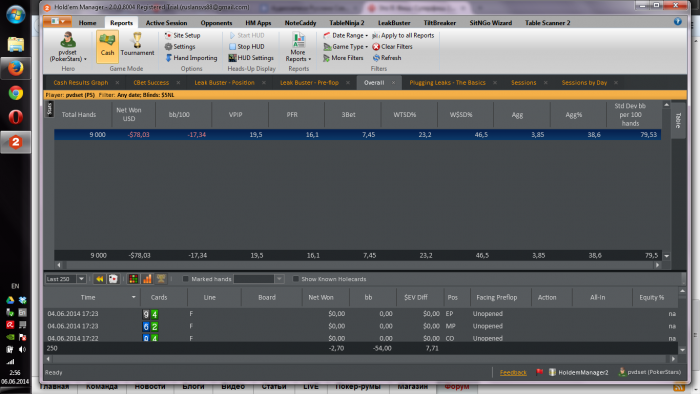Click HoldemManager2 database in status bar
Screen dimensions: 700x394
[579, 372]
